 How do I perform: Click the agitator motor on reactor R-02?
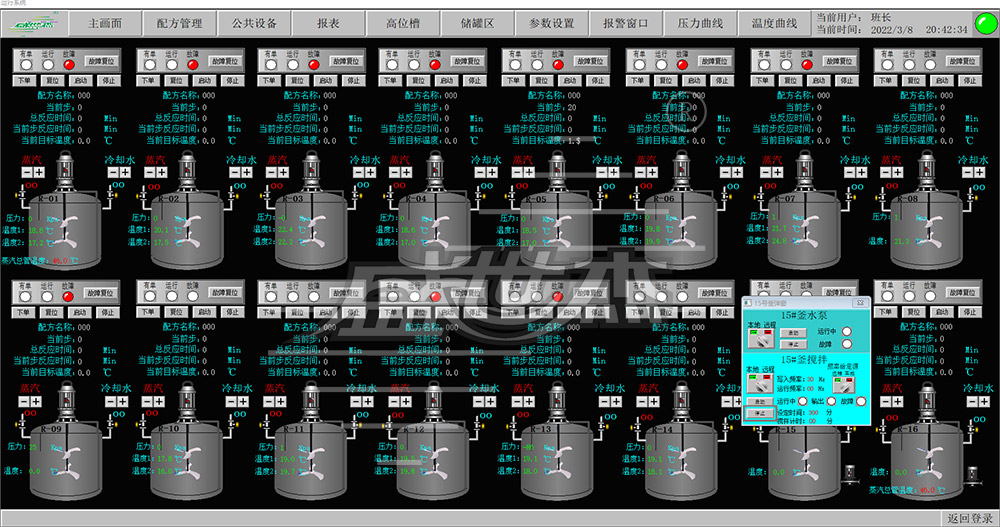pos(186,170)
